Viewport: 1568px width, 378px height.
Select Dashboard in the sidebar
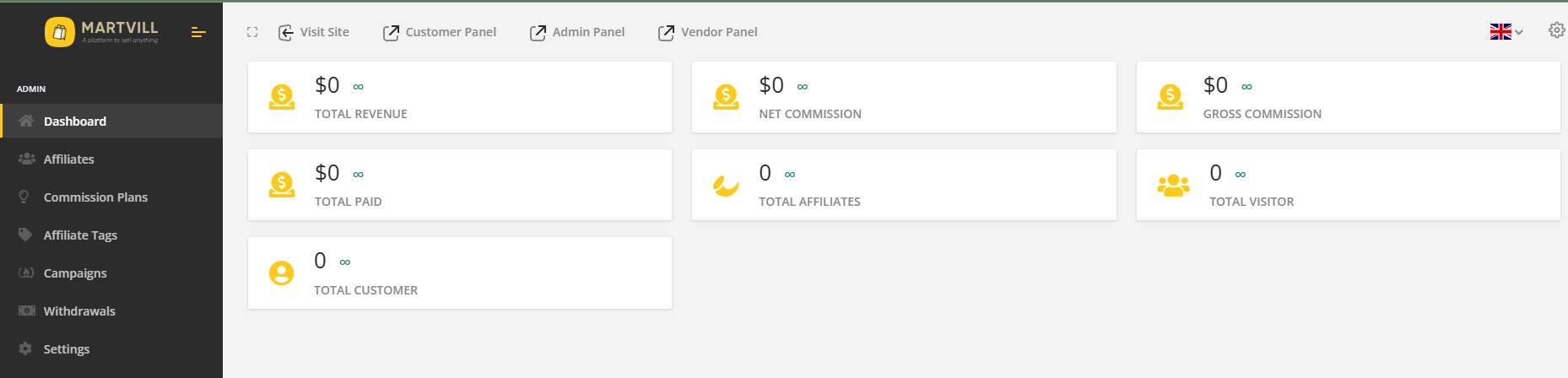pyautogui.click(x=75, y=121)
